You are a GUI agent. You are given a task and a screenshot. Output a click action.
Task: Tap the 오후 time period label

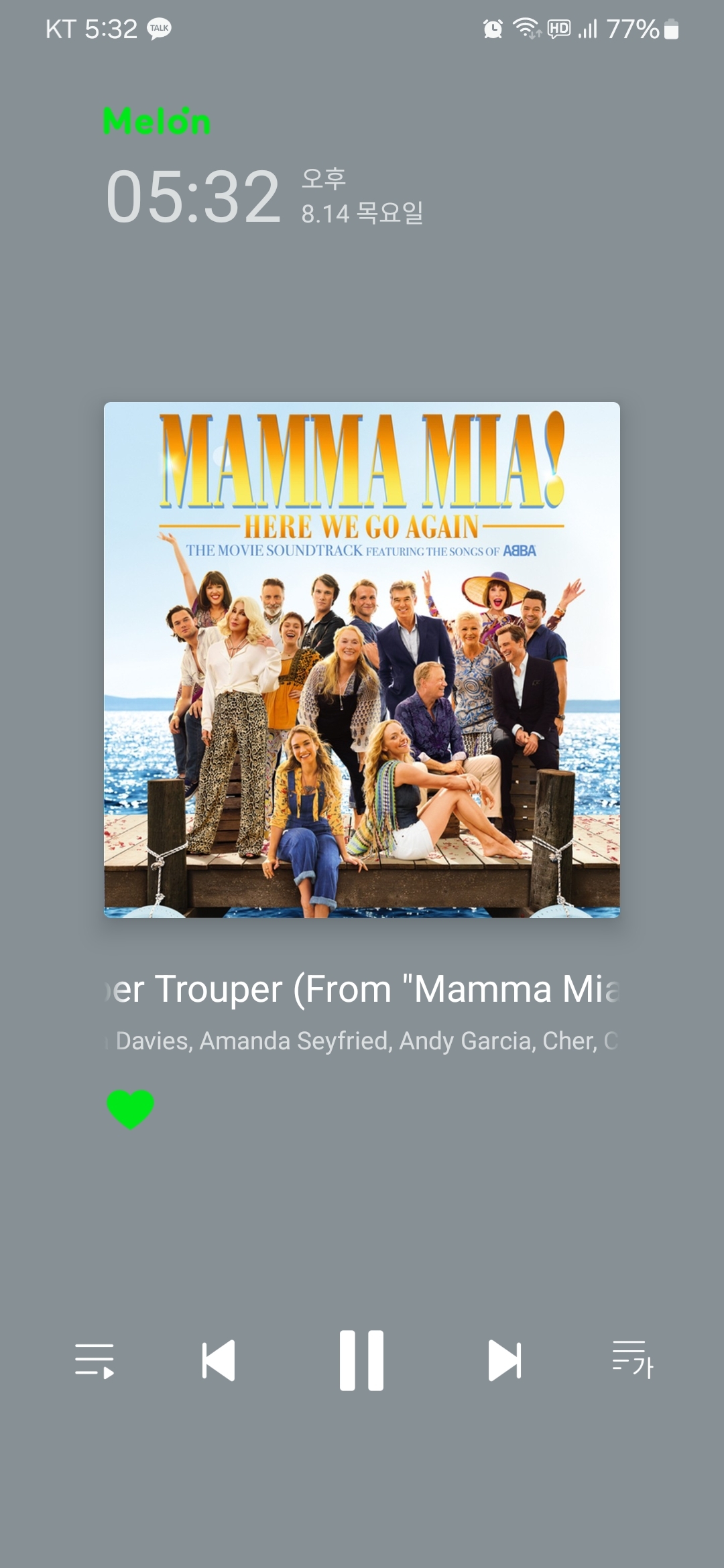(324, 178)
